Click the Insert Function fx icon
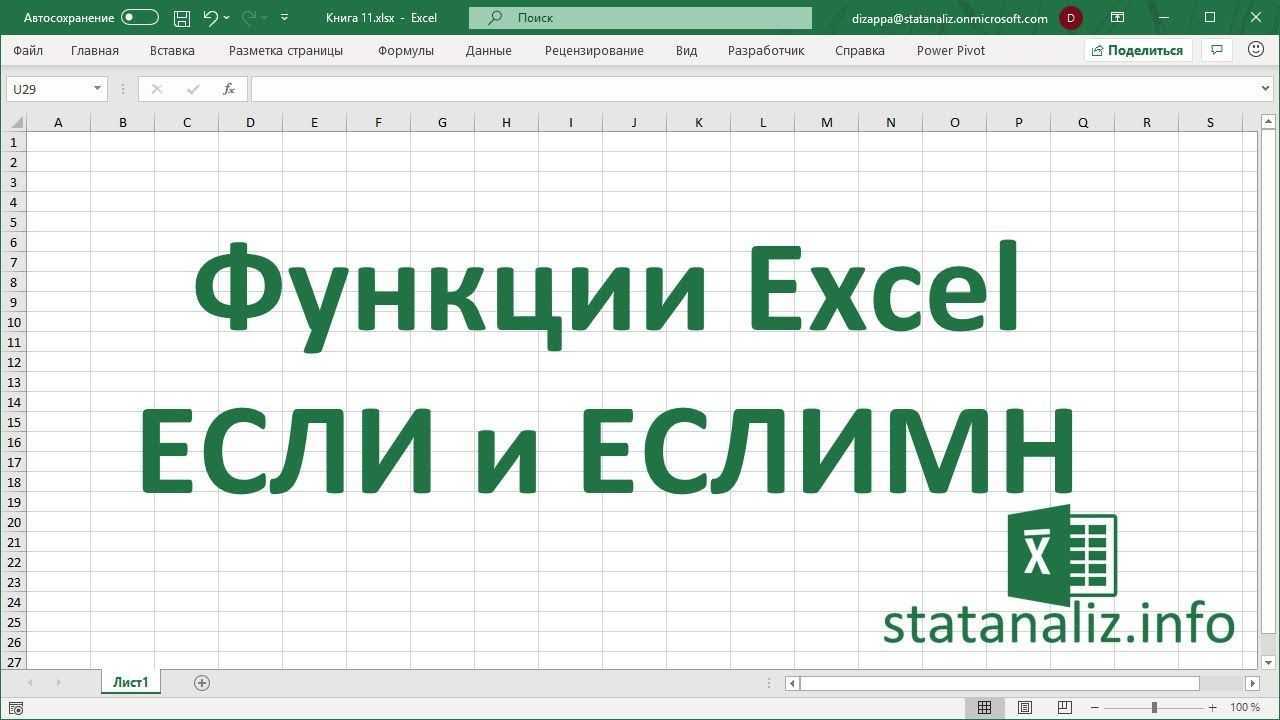The height and width of the screenshot is (720, 1280). (x=228, y=89)
